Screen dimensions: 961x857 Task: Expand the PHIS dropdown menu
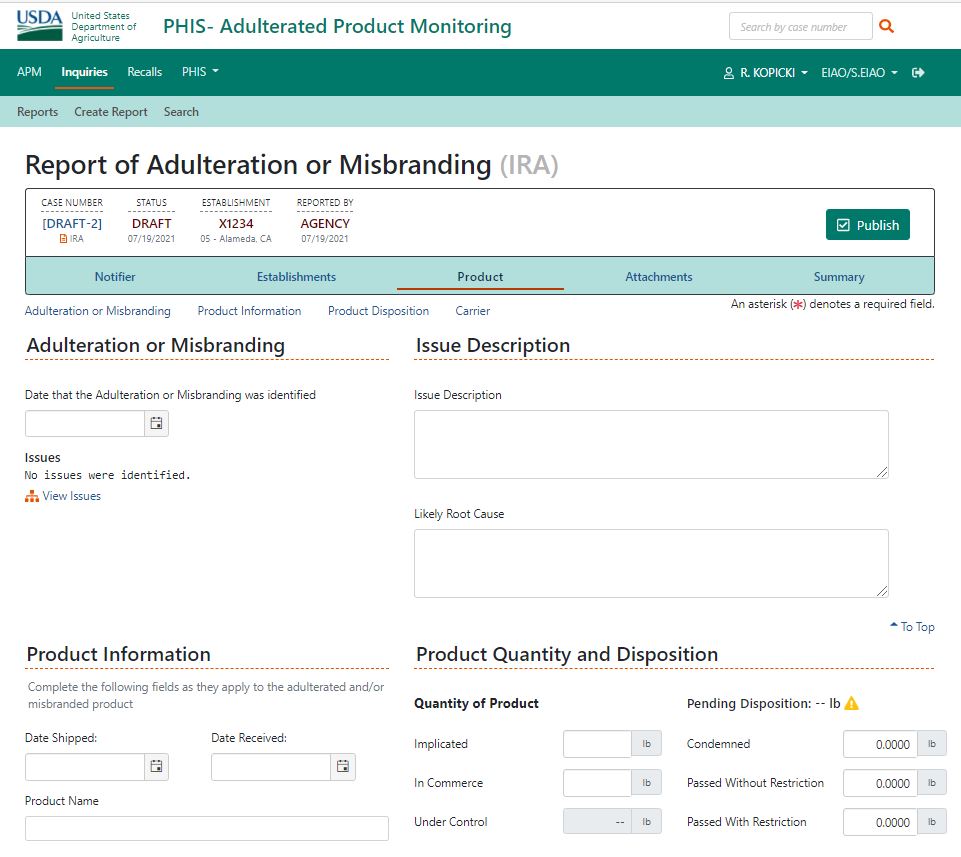(200, 72)
